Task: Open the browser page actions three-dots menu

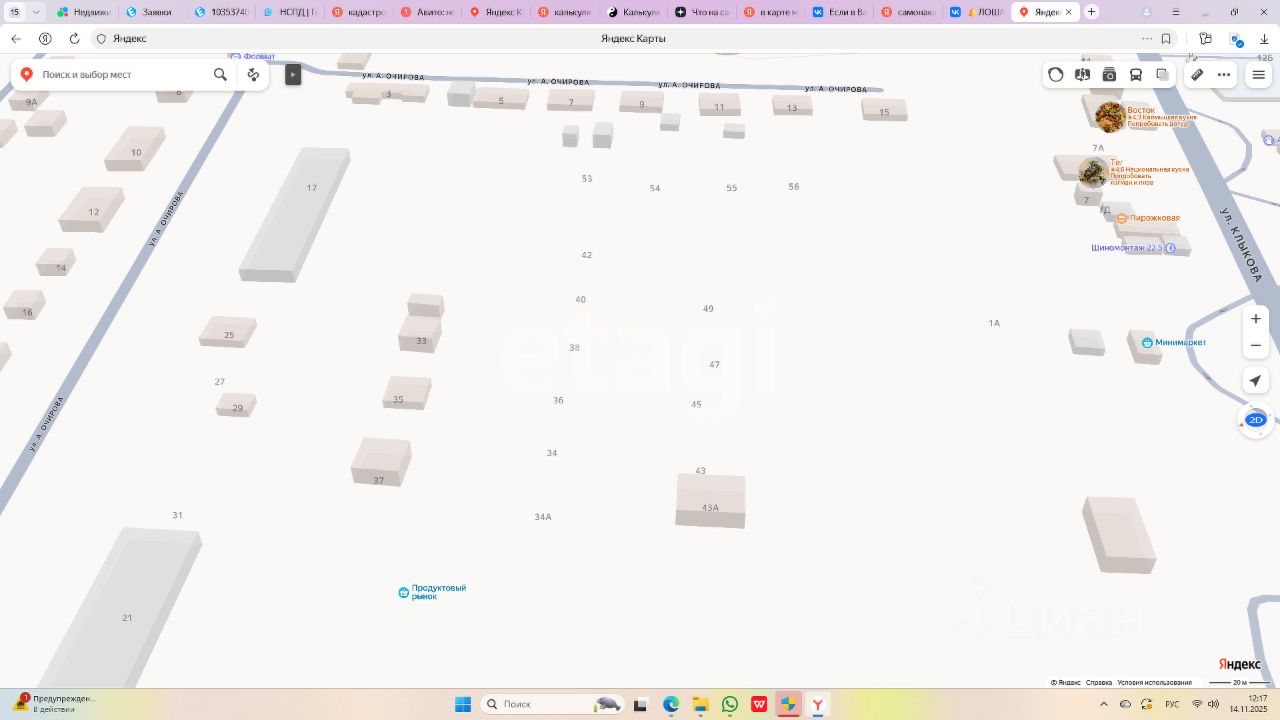Action: click(1147, 38)
